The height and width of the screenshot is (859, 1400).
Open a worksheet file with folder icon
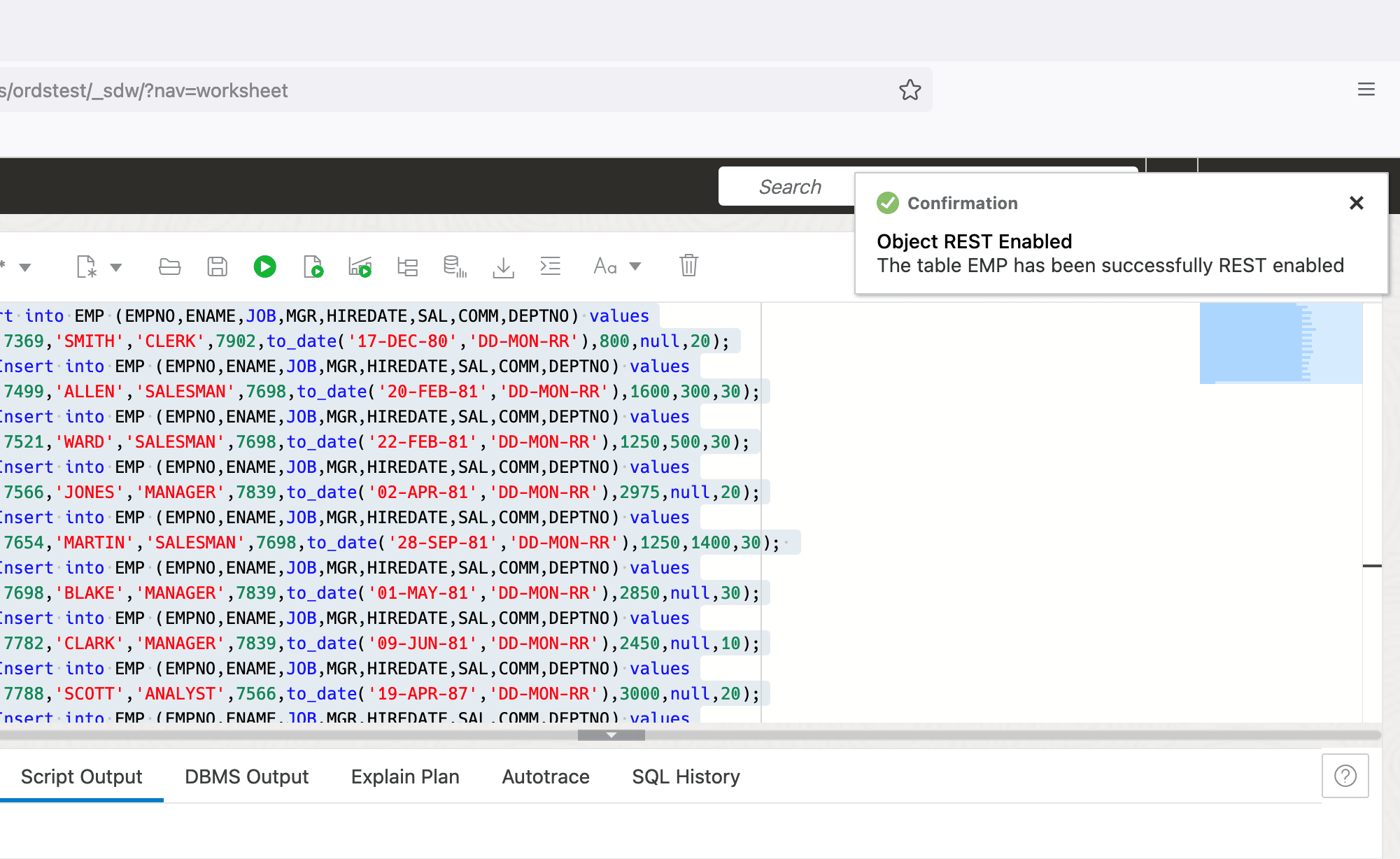click(169, 267)
